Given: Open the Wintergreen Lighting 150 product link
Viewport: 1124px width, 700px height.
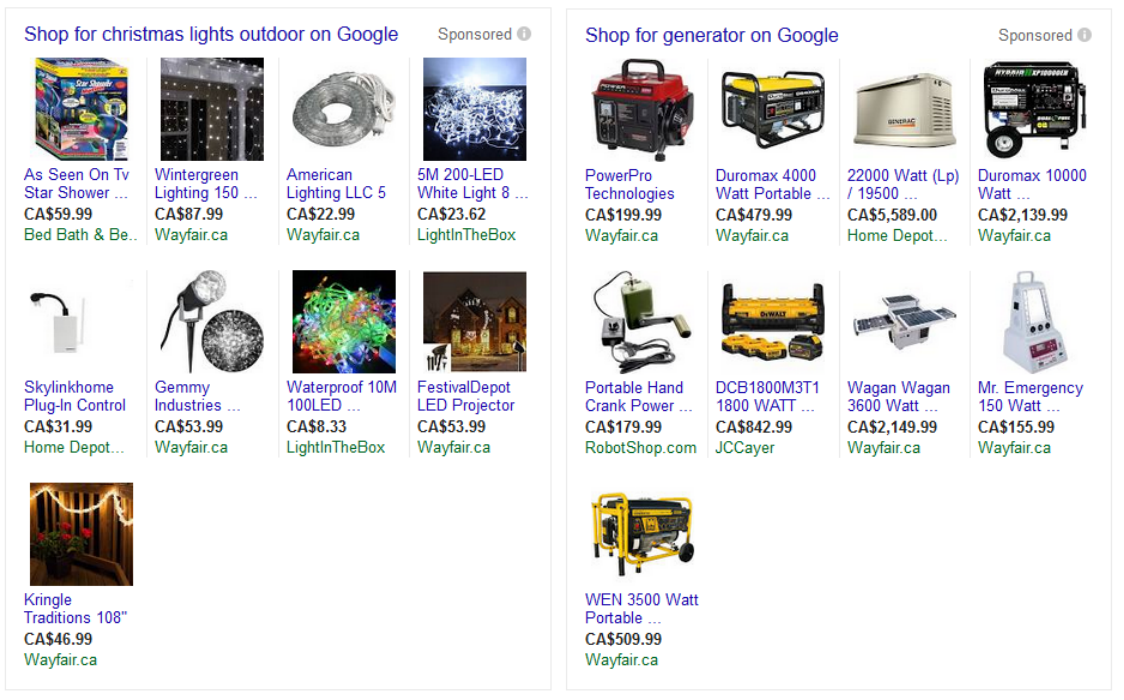Looking at the screenshot, I should click(206, 183).
